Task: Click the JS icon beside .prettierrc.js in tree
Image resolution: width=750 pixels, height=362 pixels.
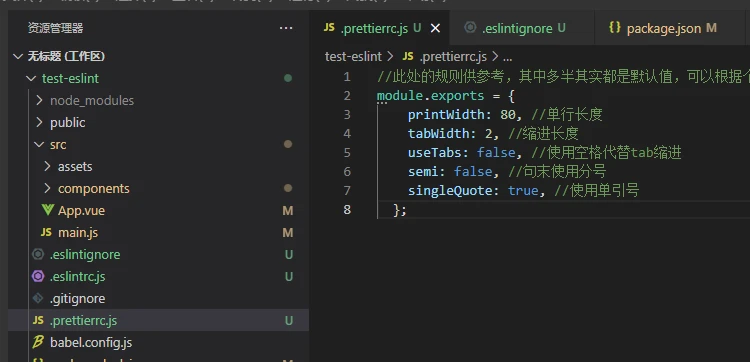Action: coord(38,320)
